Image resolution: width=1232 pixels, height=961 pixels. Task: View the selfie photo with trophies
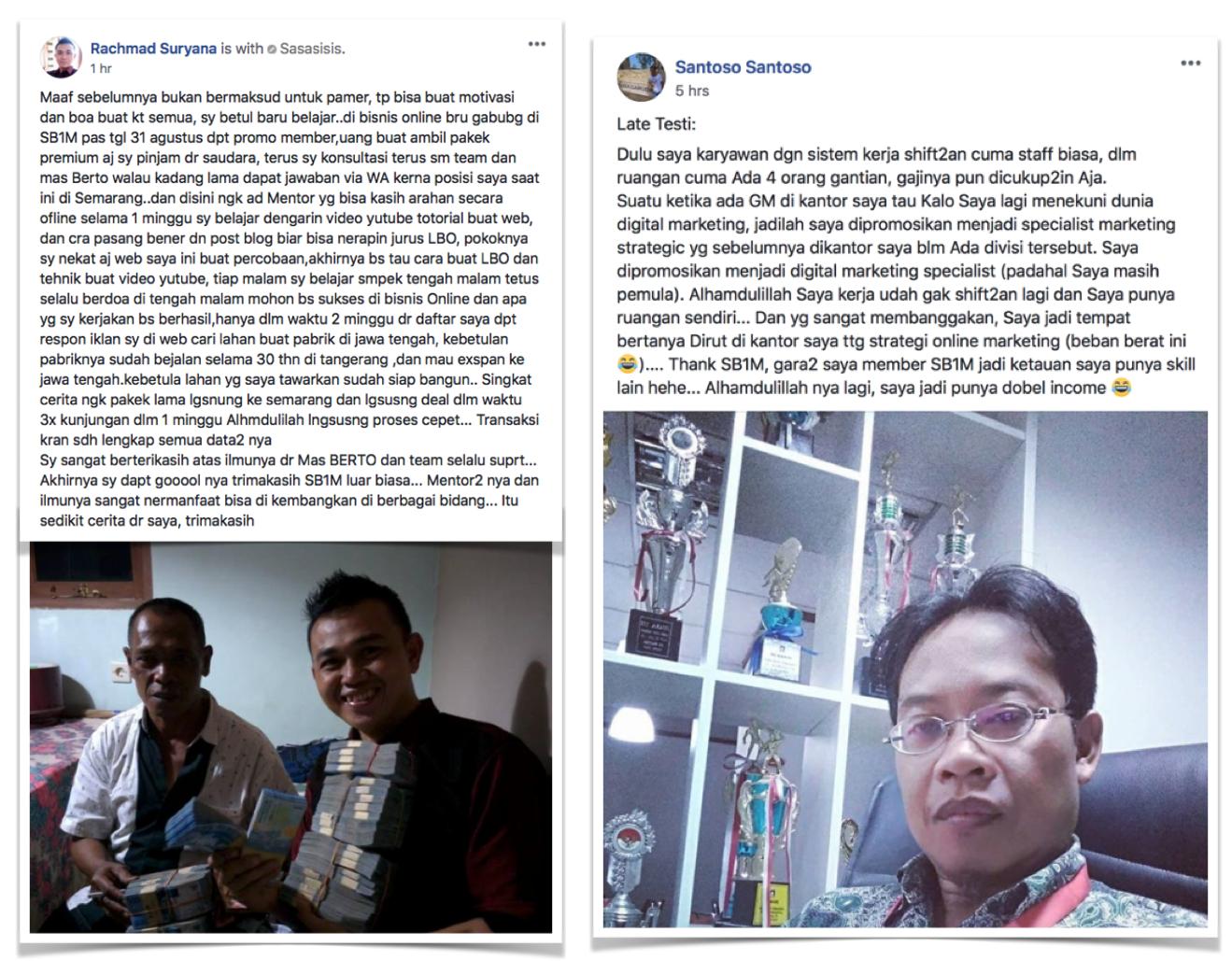pos(904,669)
